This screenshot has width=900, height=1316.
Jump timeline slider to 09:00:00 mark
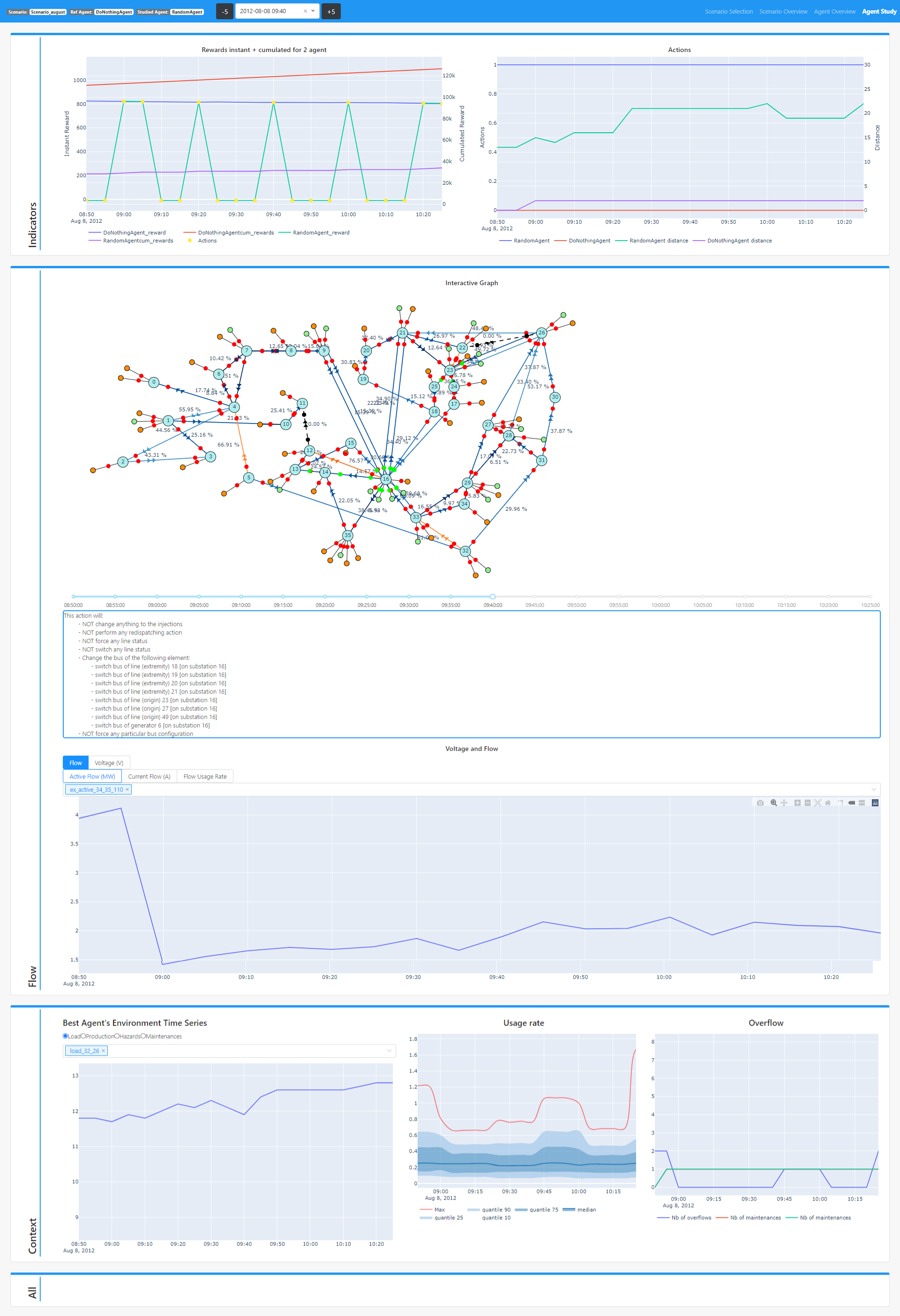[157, 596]
